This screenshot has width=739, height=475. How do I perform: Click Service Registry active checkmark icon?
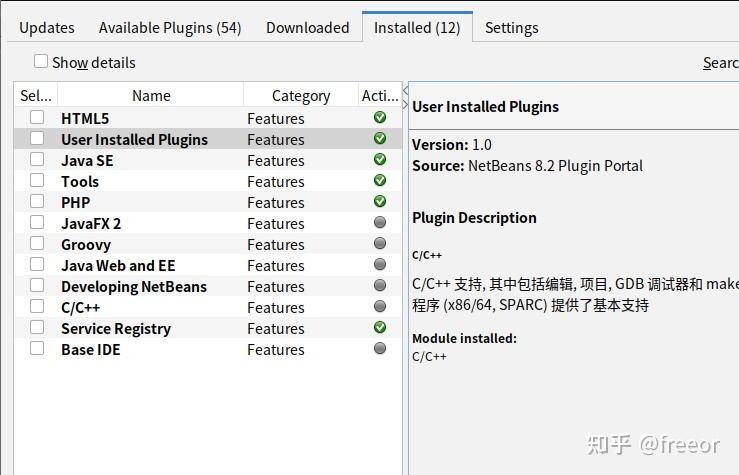pos(380,327)
